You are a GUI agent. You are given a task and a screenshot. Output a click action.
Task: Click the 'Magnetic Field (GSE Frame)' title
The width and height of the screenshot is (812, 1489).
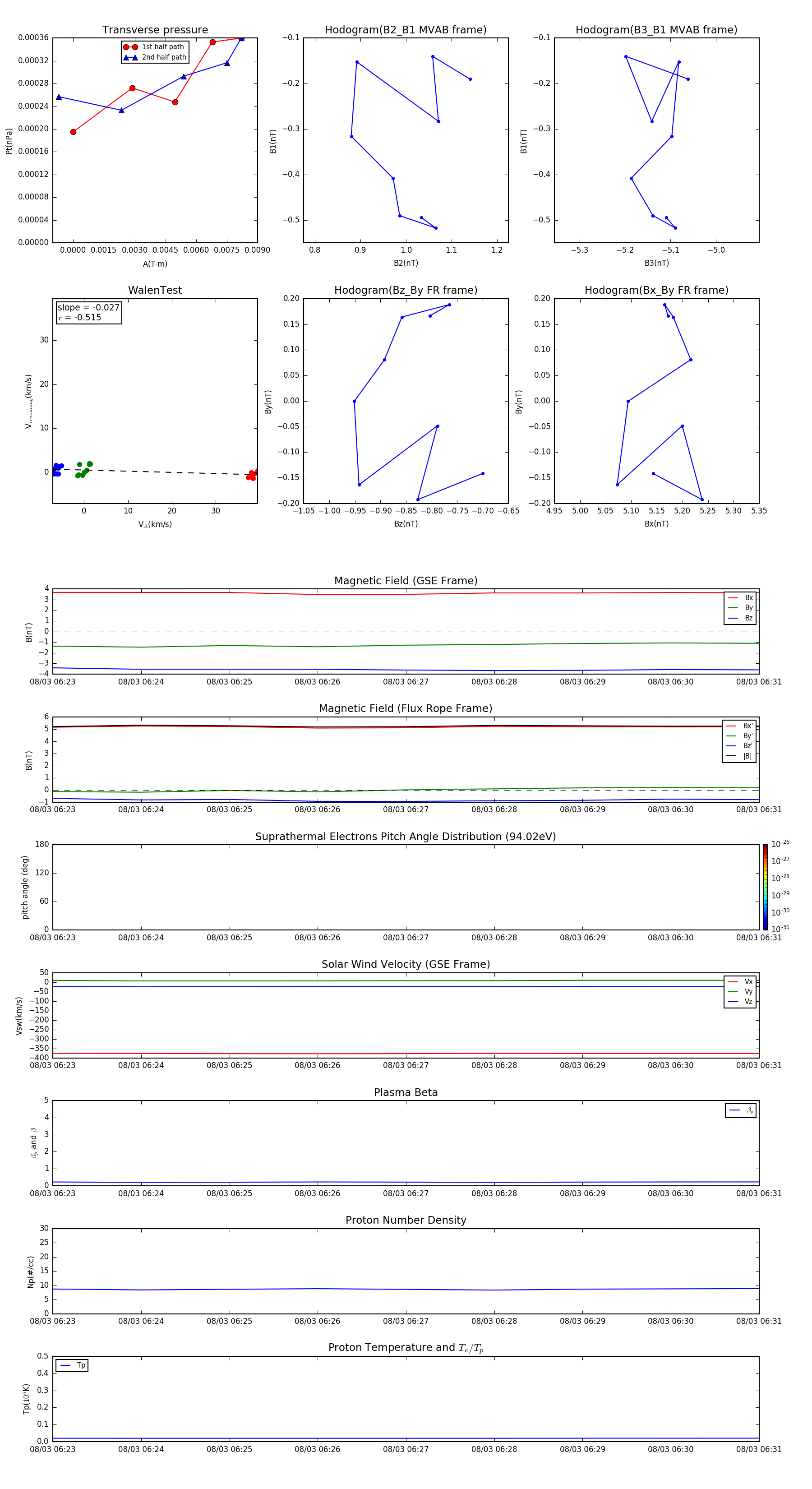coord(406,581)
